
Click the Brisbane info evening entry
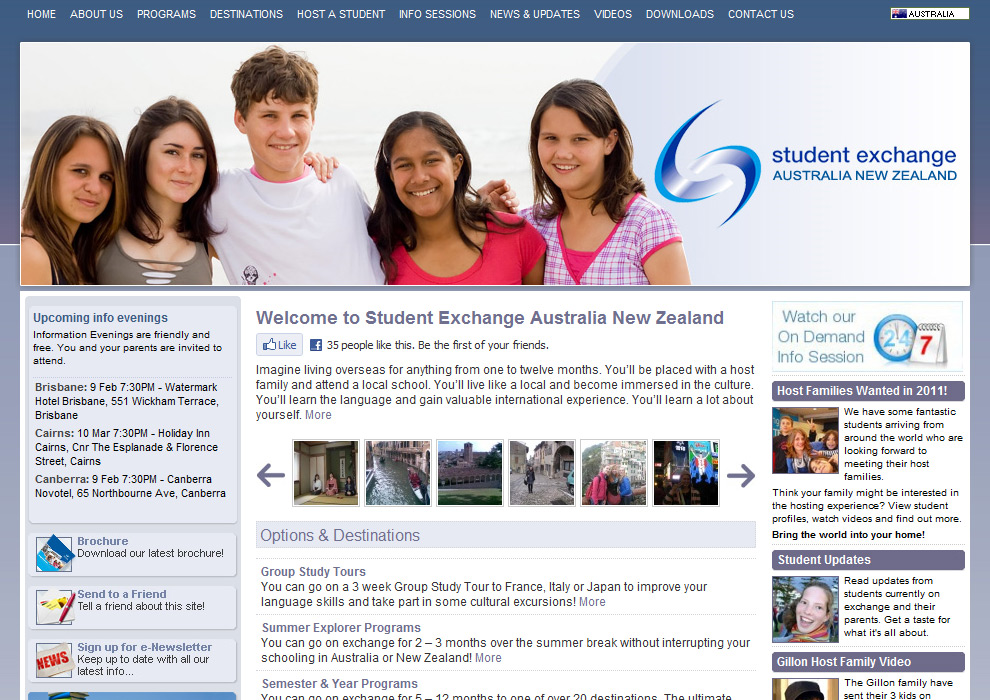coord(127,401)
